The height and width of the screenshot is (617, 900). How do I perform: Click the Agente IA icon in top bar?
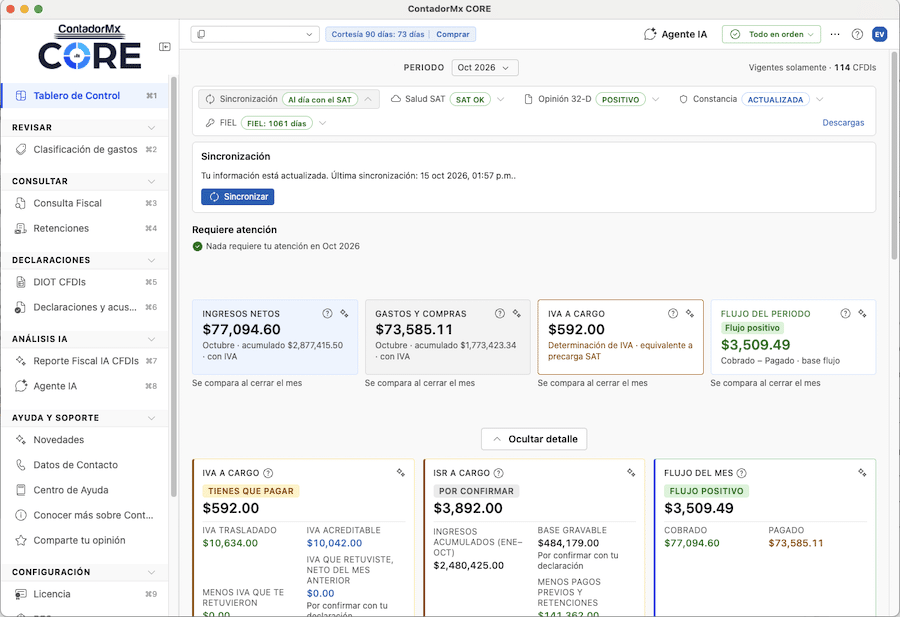click(650, 34)
